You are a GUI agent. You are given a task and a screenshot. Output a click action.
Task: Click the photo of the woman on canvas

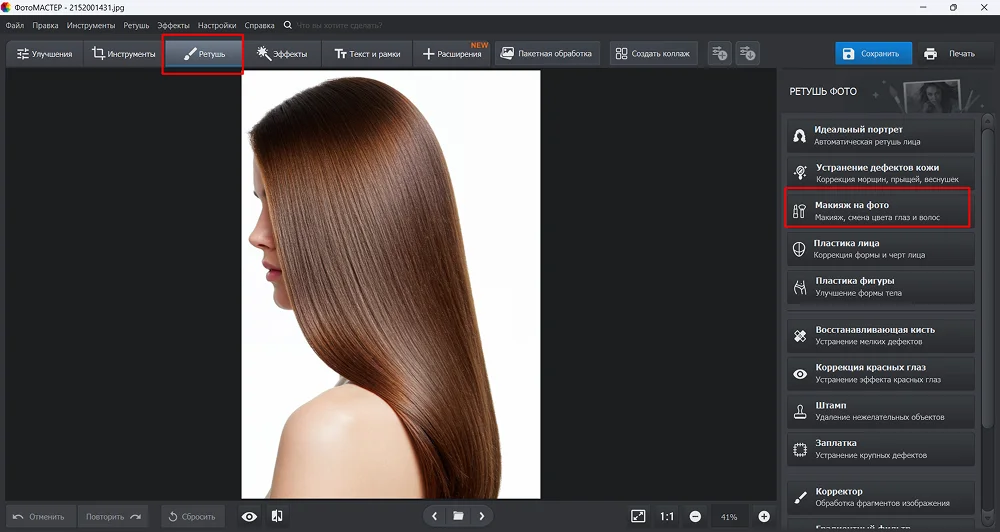point(390,284)
